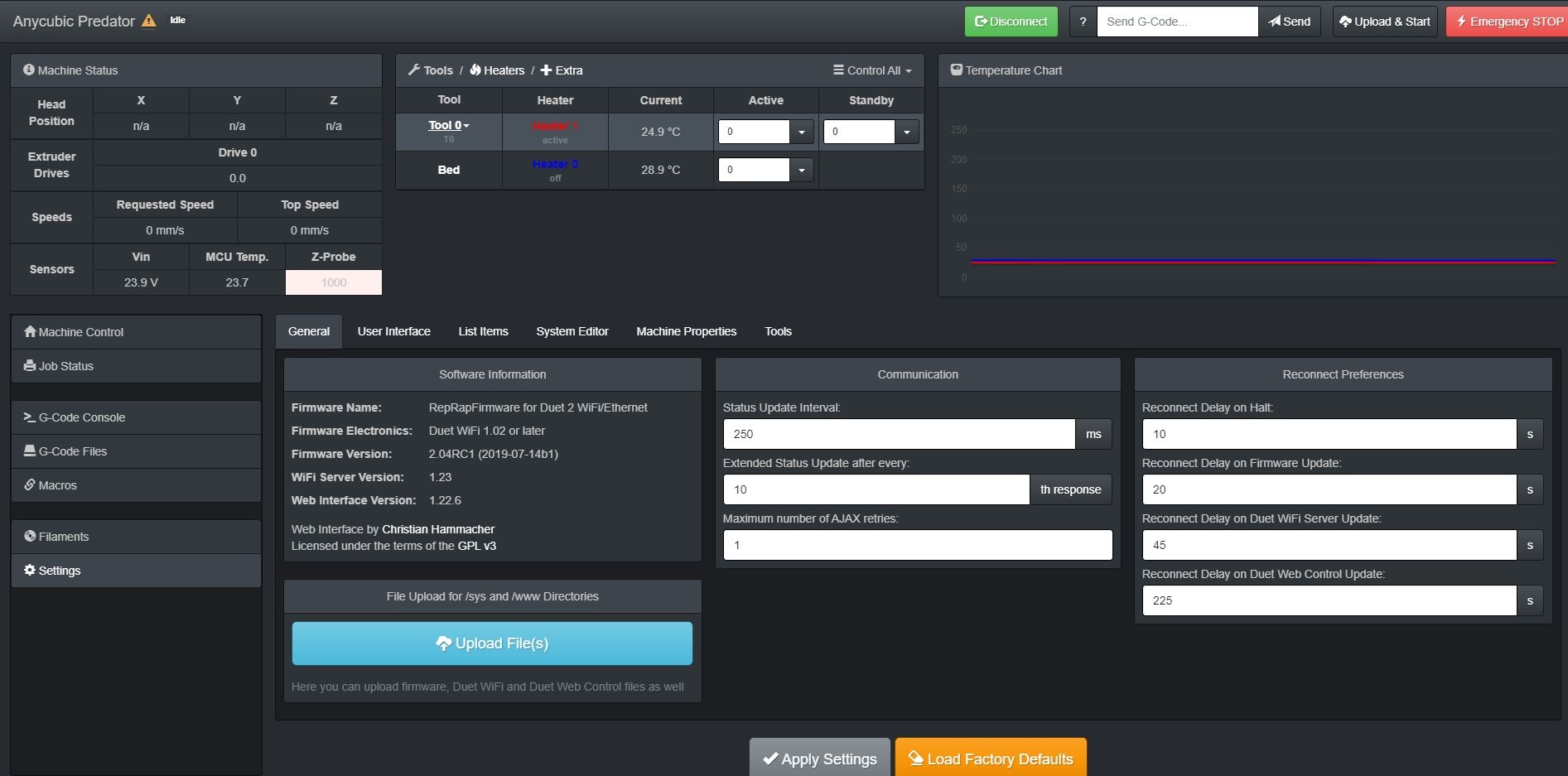Click the Christian Hammacher link

pyautogui.click(x=438, y=529)
